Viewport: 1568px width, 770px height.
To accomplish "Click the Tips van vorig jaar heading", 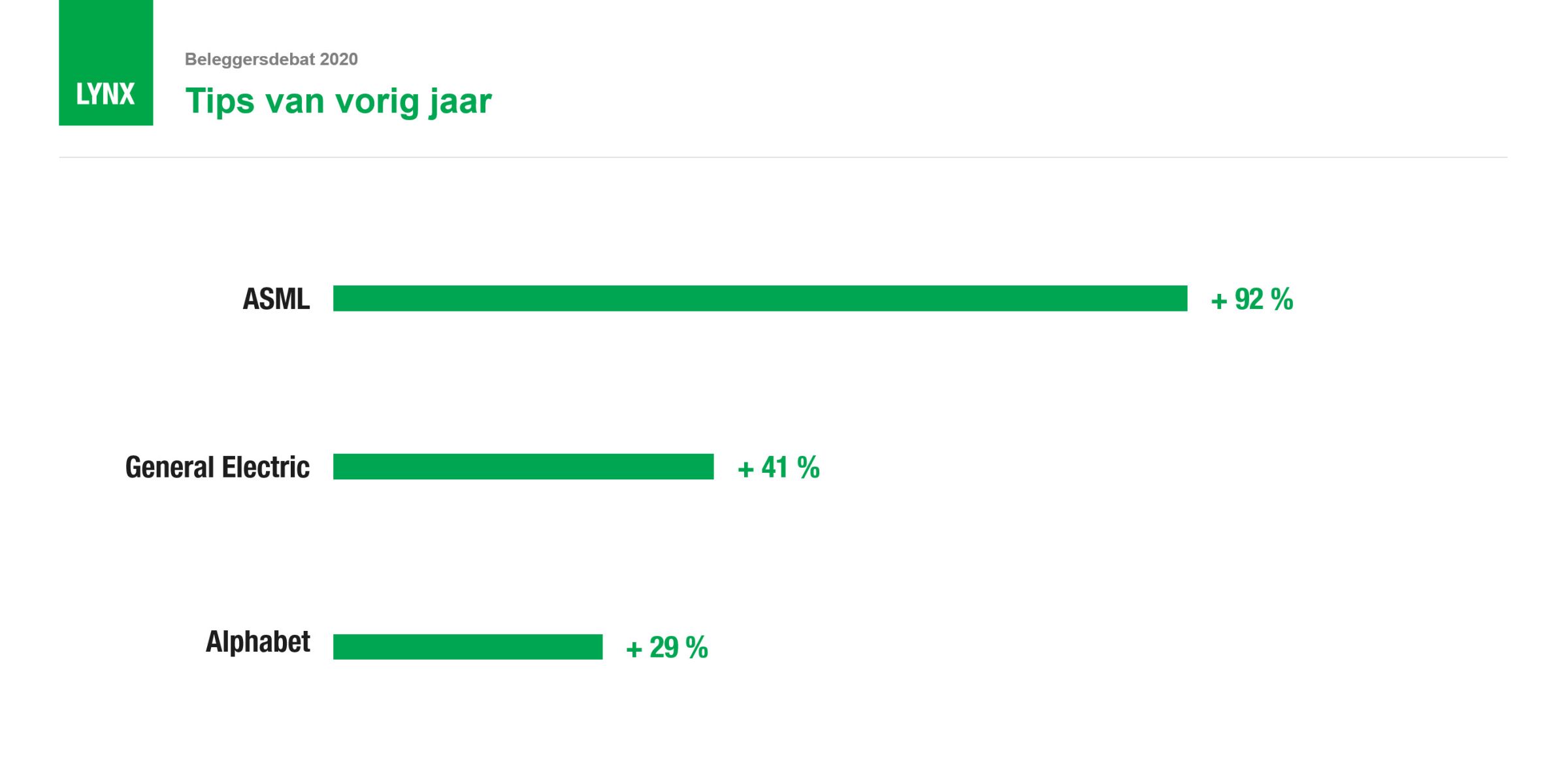I will [x=338, y=102].
